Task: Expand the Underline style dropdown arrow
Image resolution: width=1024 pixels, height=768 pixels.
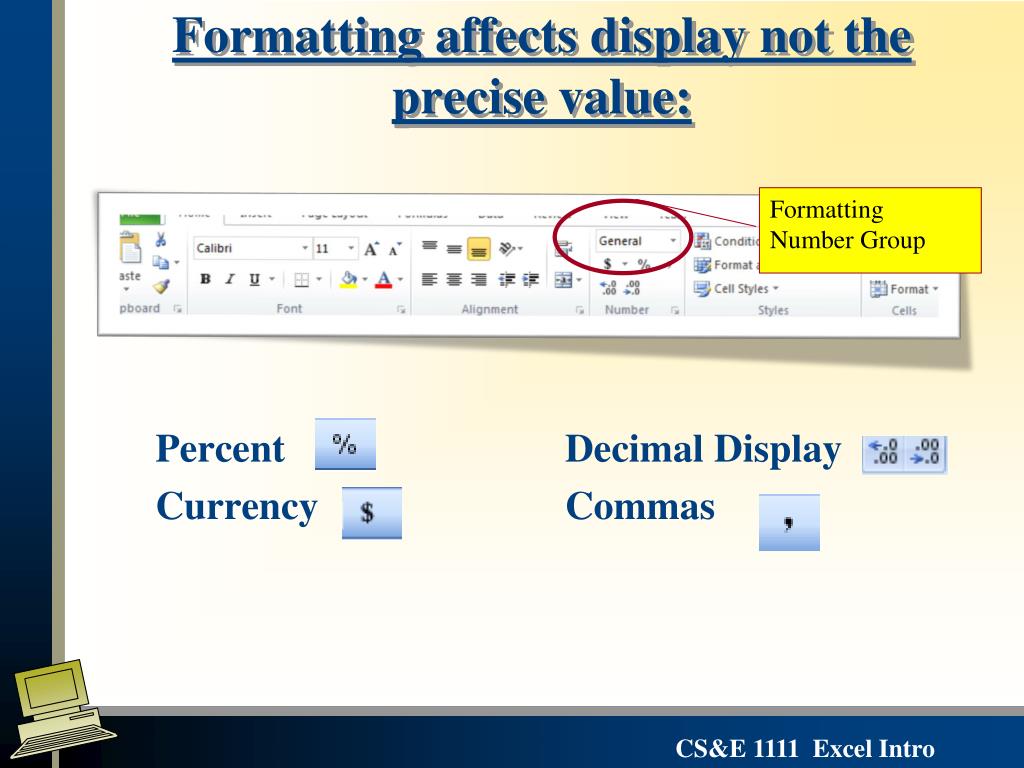Action: click(x=272, y=280)
